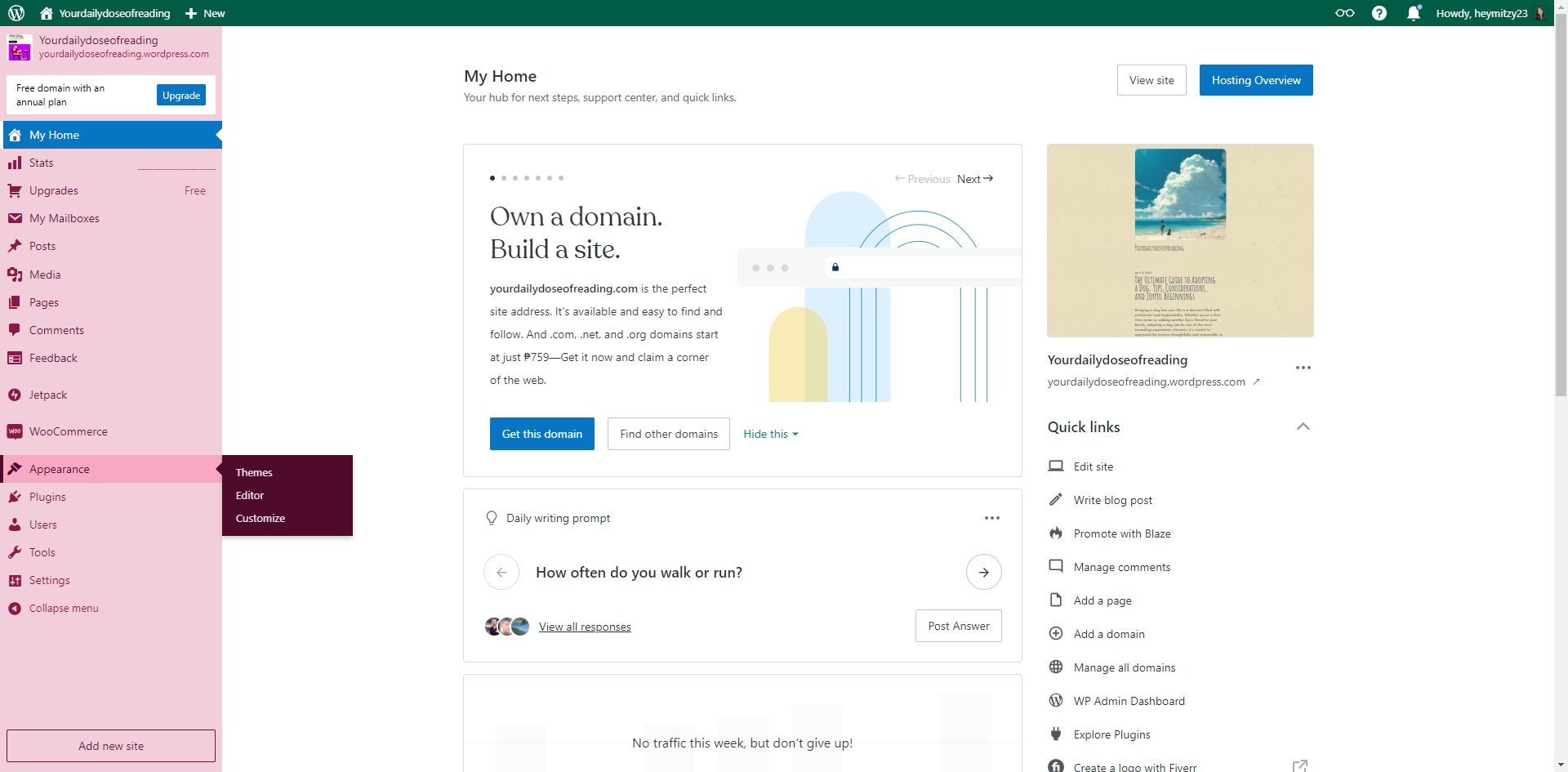Image resolution: width=1568 pixels, height=772 pixels.
Task: Click the My Mailboxes envelope icon
Action: point(15,218)
